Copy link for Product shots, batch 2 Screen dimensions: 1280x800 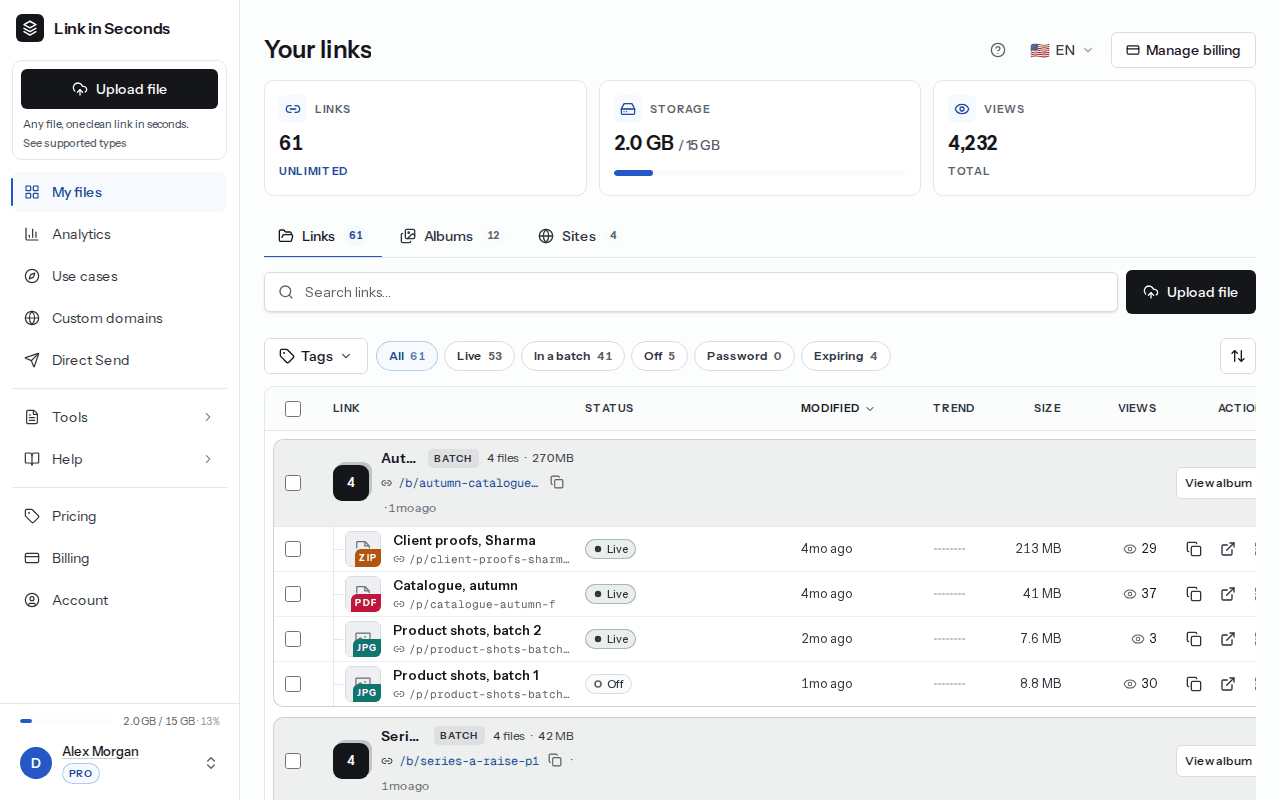pyautogui.click(x=1194, y=639)
